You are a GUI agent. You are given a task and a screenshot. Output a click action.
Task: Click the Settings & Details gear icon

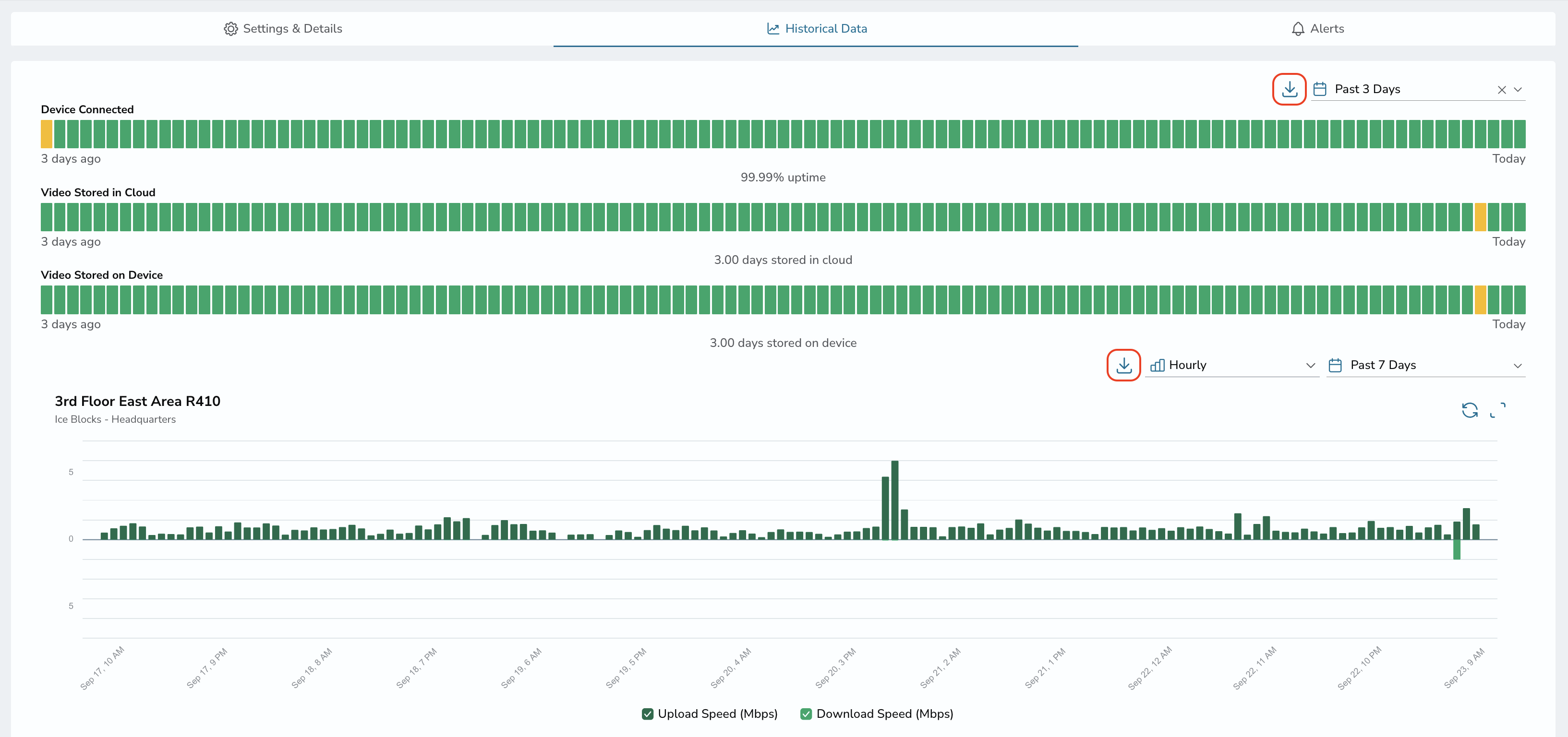click(x=231, y=29)
